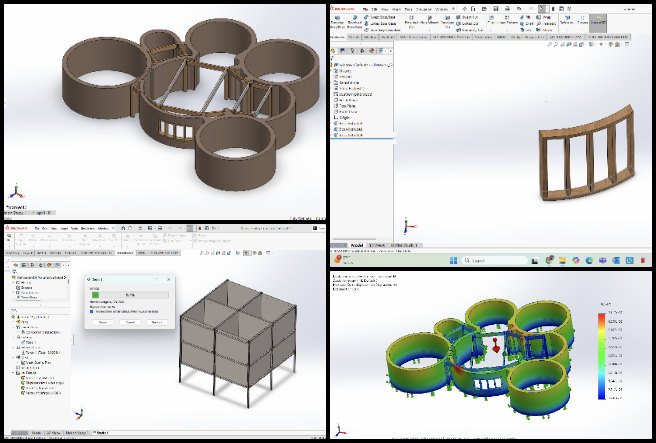Image resolution: width=656 pixels, height=443 pixels.
Task: Open the Motion Study 1 tab in part window
Action: tap(405, 245)
